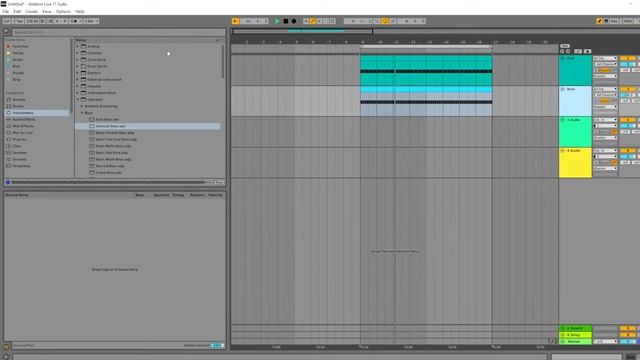The image size is (640, 360).
Task: Open the Options menu
Action: tap(63, 11)
